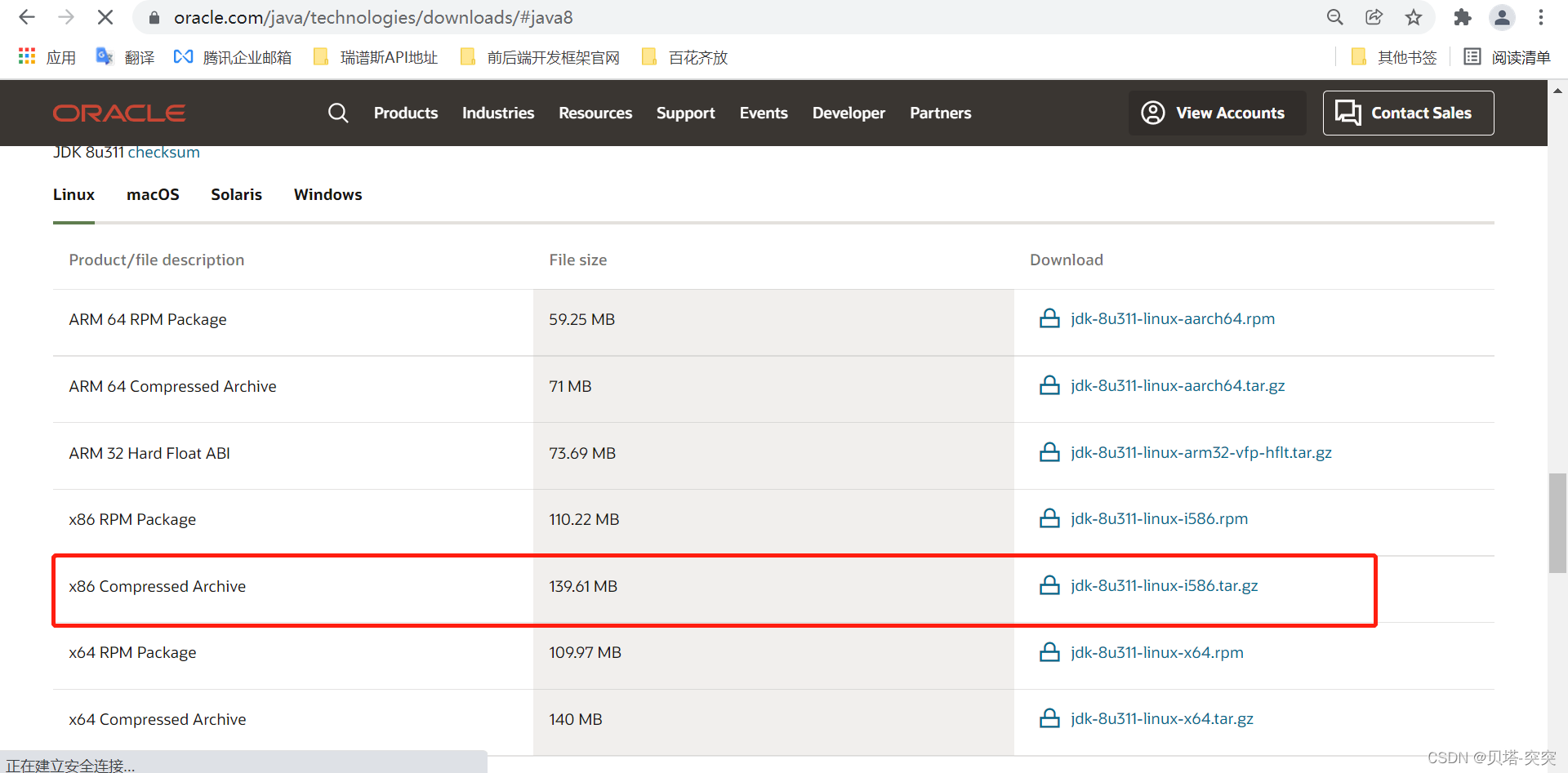The height and width of the screenshot is (773, 1568).
Task: Open the Industries menu
Action: pos(498,113)
